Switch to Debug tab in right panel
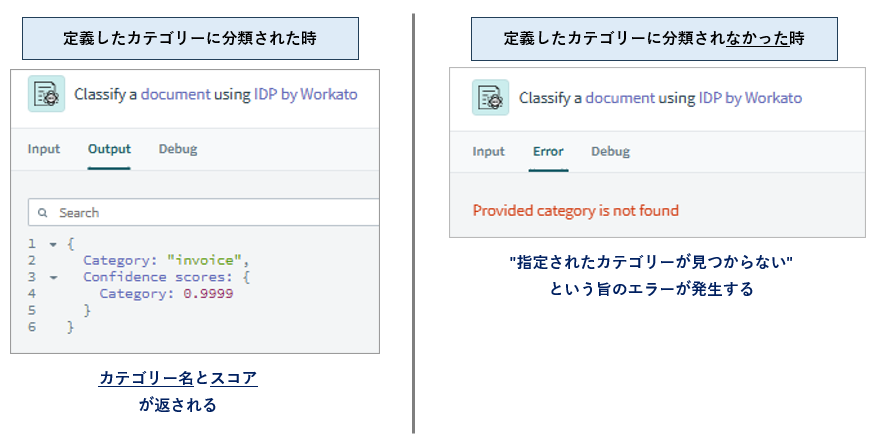 (x=610, y=151)
